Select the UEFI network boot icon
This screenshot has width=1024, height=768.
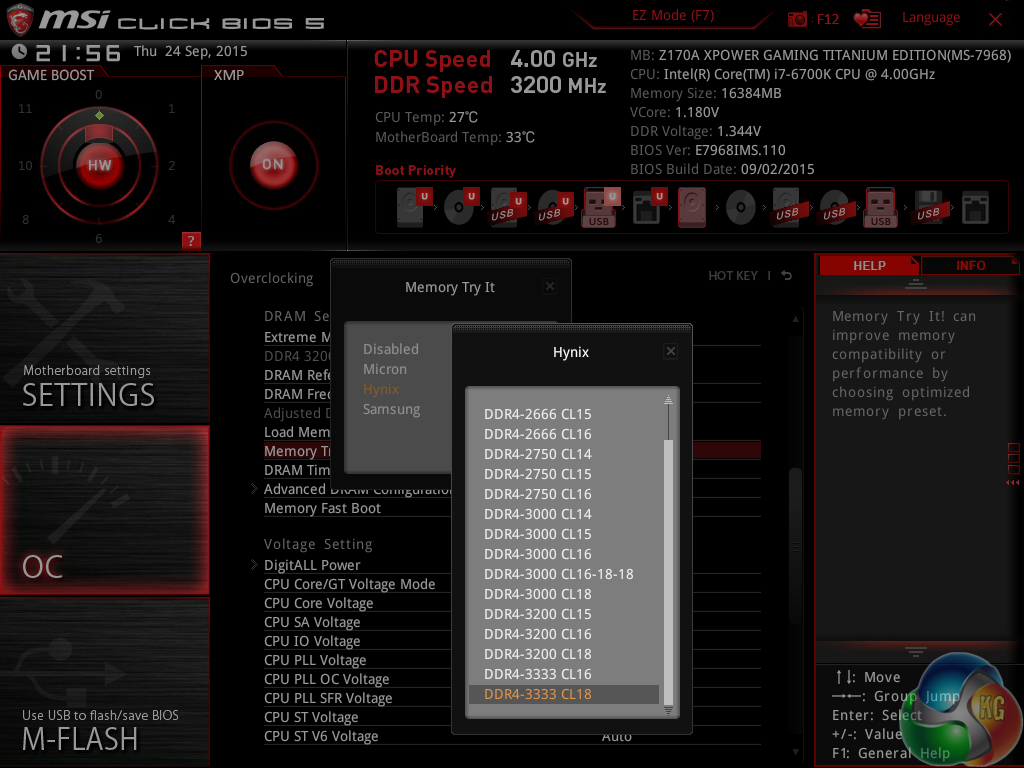pyautogui.click(x=648, y=207)
